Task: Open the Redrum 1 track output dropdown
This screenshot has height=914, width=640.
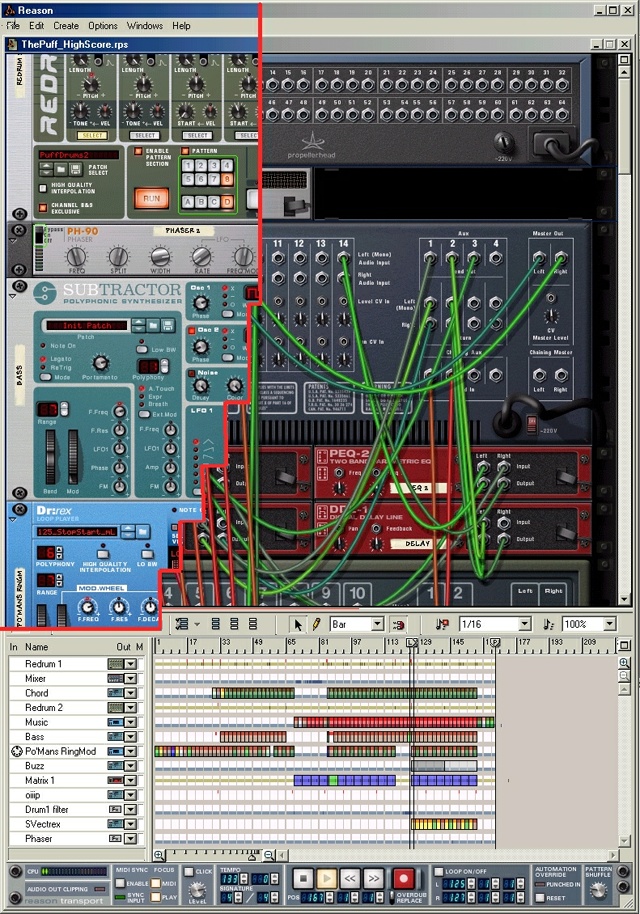Action: coord(131,664)
